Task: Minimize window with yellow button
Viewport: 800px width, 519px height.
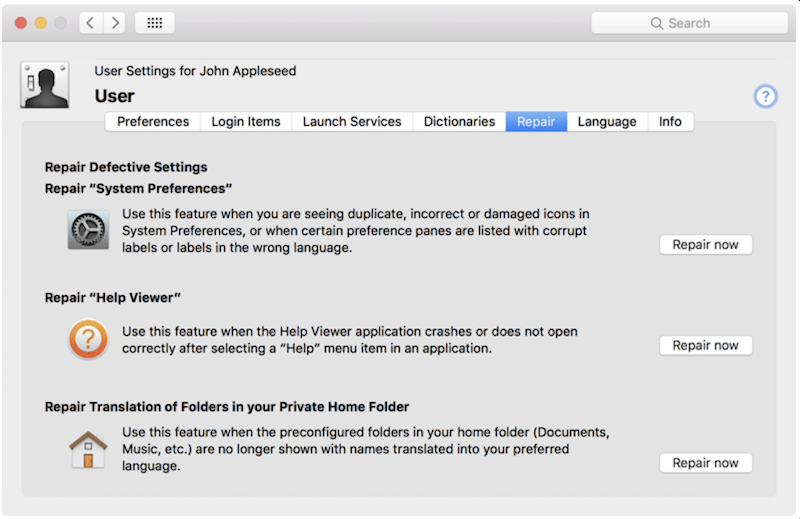Action: 41,23
